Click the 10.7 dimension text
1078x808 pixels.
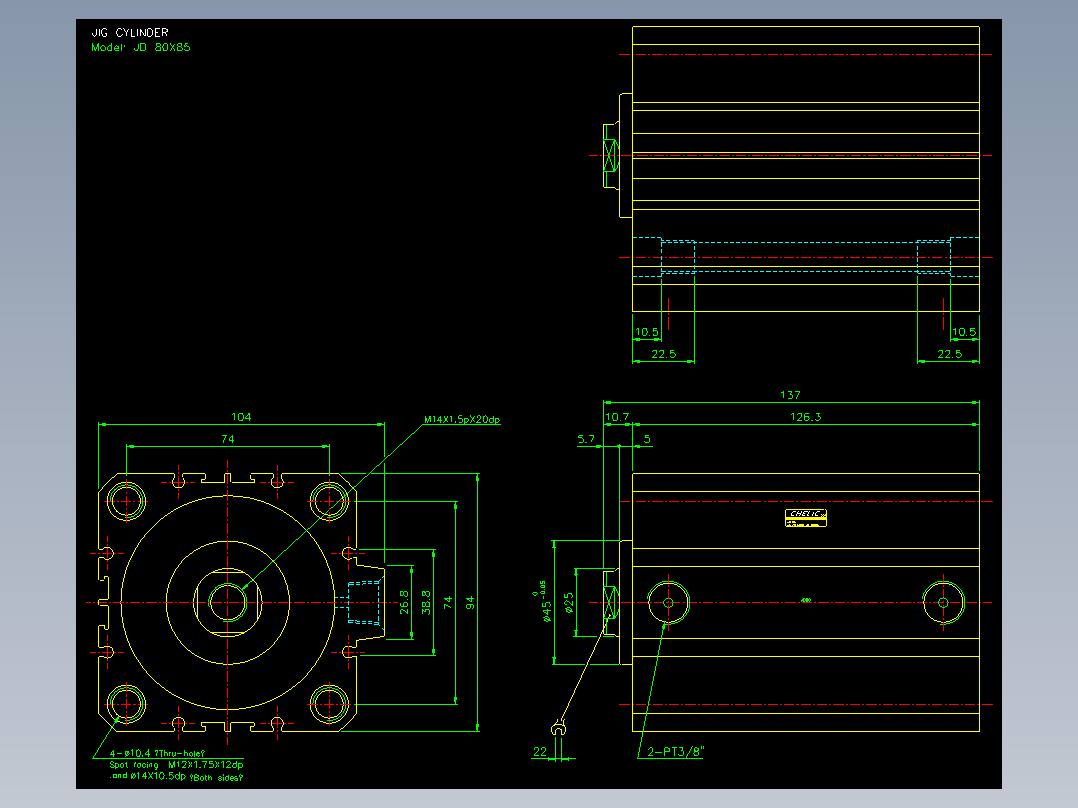pyautogui.click(x=617, y=417)
